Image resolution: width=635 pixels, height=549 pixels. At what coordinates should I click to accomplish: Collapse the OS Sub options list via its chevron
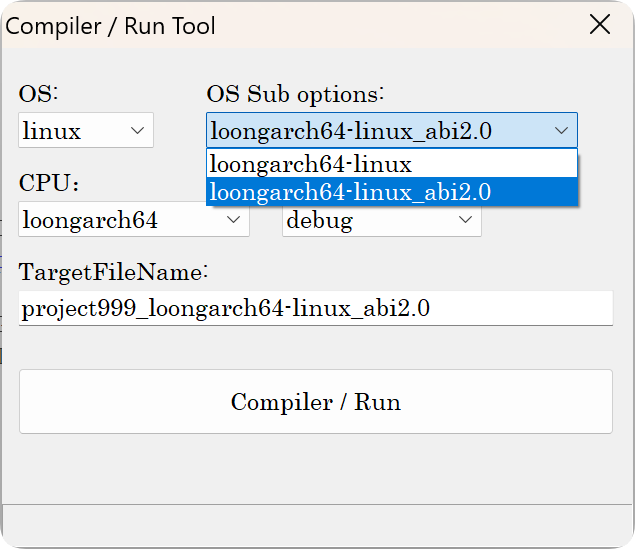(x=561, y=131)
